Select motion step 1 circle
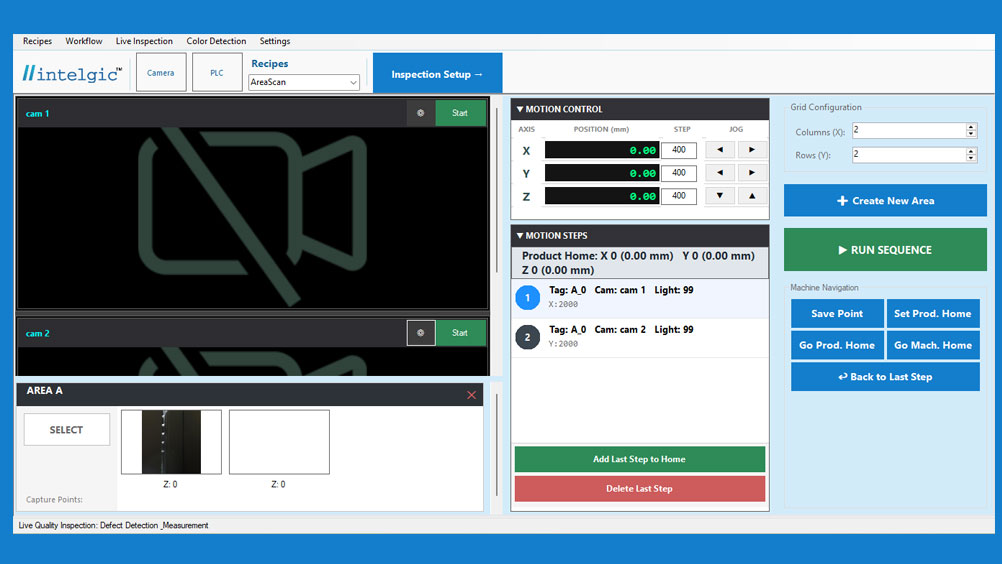 pos(528,298)
